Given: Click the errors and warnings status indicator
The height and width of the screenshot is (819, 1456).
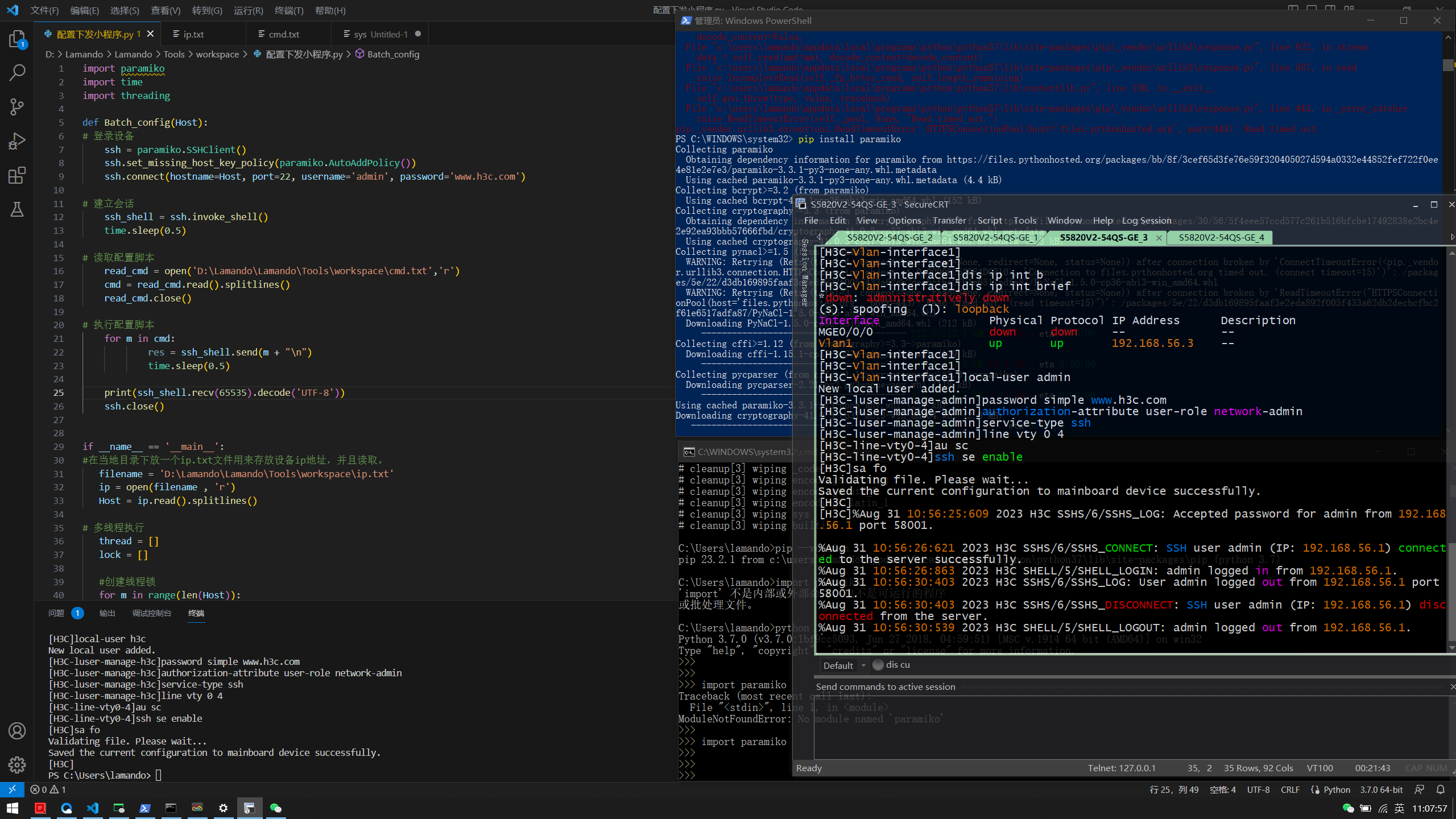Looking at the screenshot, I should tap(48, 790).
